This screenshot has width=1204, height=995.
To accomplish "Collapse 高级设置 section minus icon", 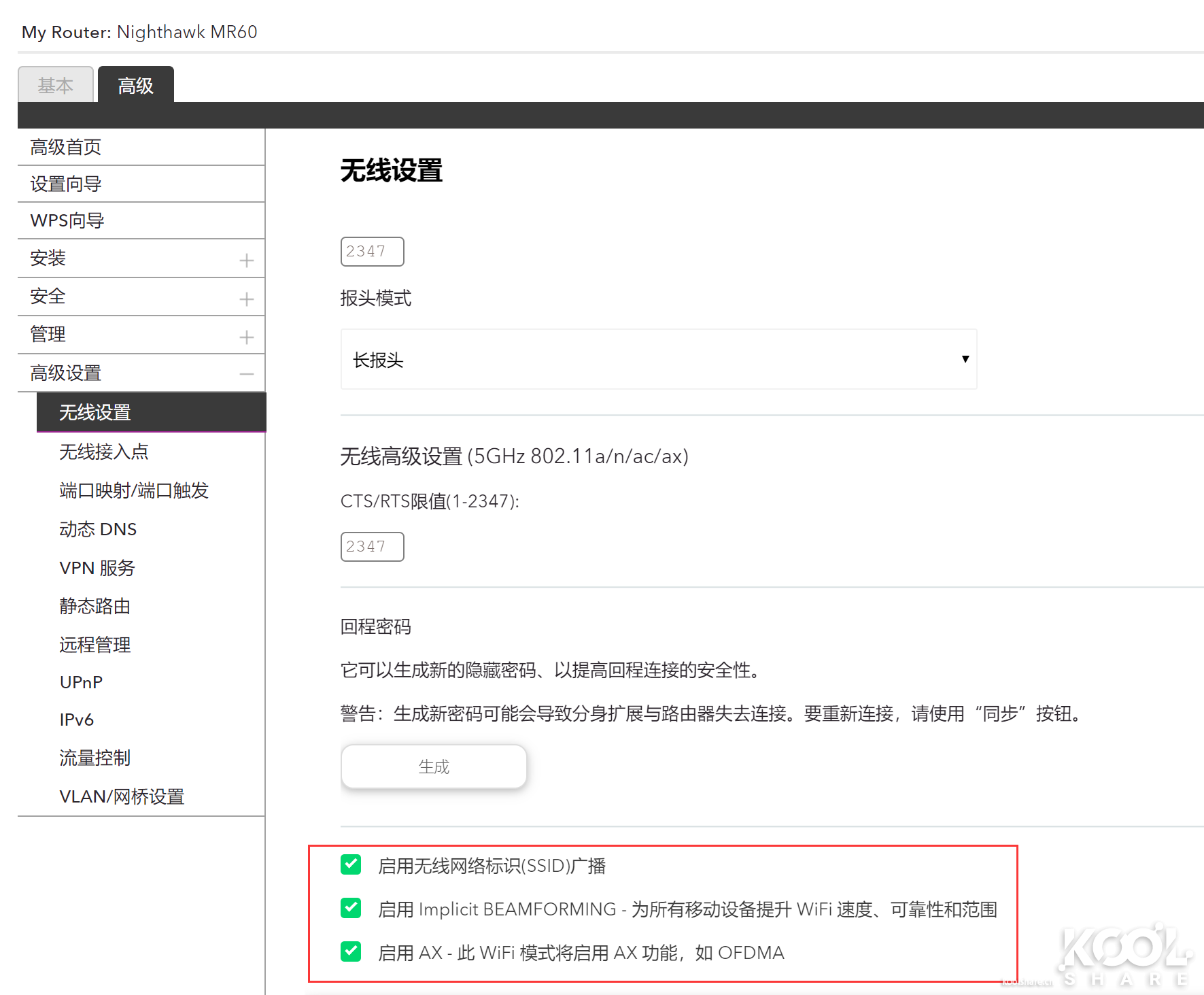I will (247, 373).
